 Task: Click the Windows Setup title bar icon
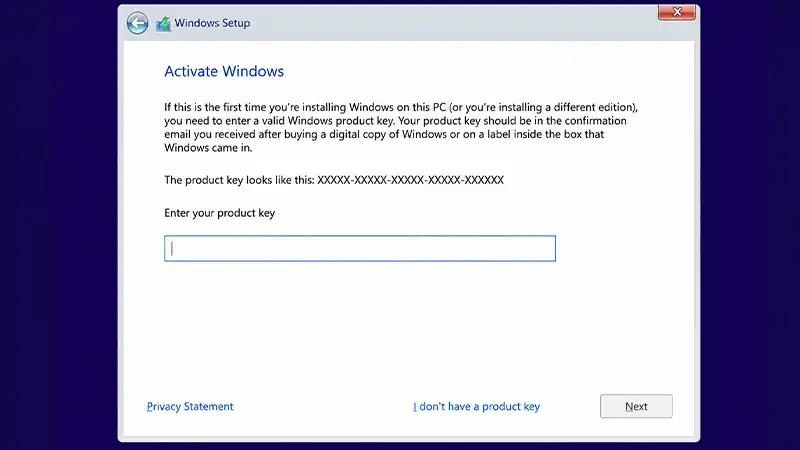tap(163, 23)
